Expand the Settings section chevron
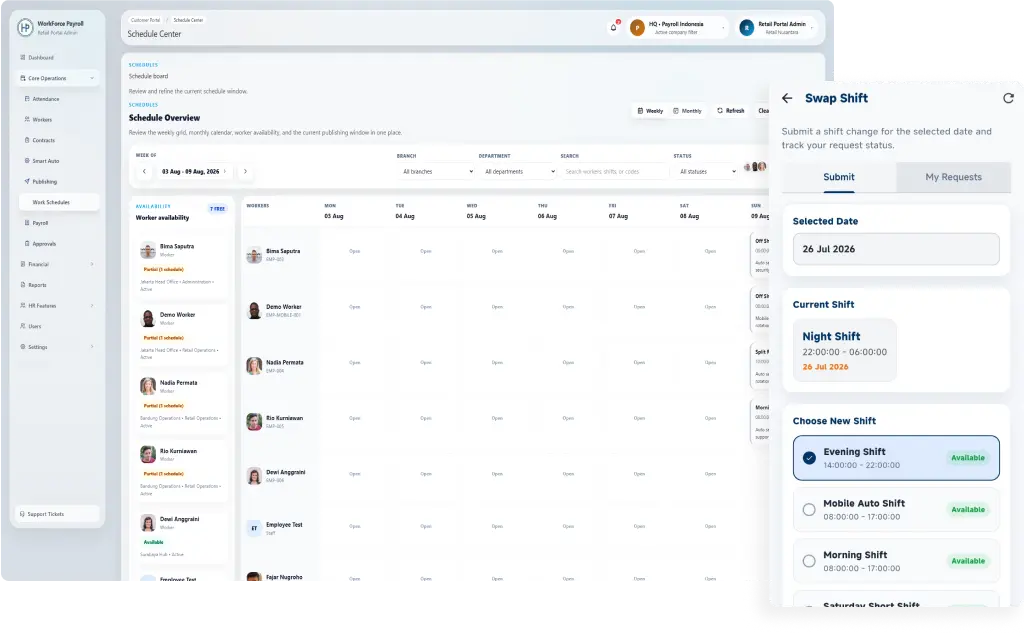 click(92, 347)
